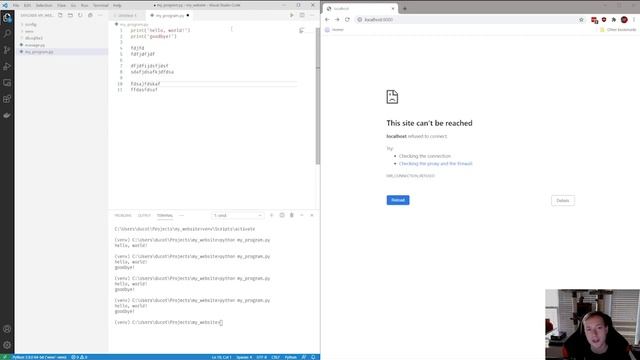Image resolution: width=640 pixels, height=360 pixels.
Task: Select the my_program.py editor tab
Action: [x=170, y=16]
